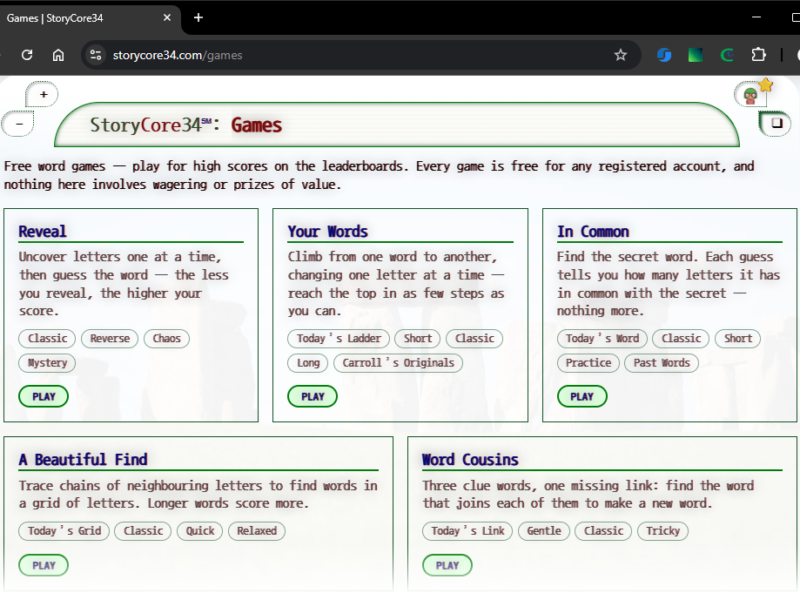This screenshot has width=800, height=600.
Task: Open the Reveal game title
Action: point(42,232)
